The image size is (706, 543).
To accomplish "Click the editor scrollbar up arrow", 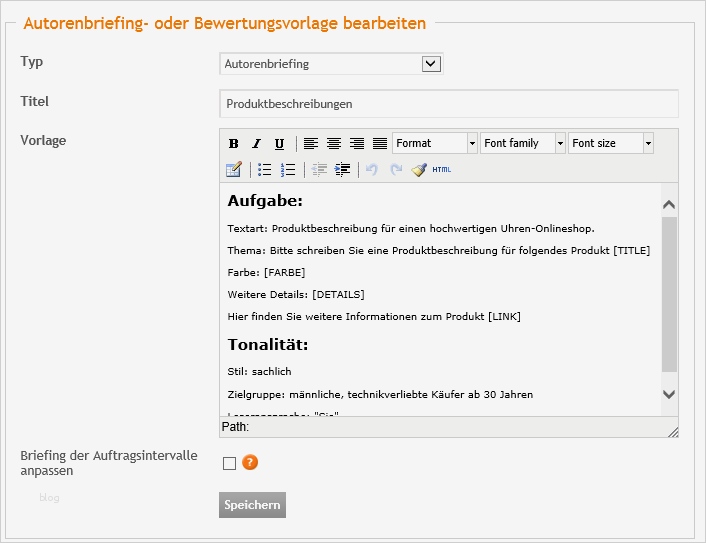I will click(669, 205).
